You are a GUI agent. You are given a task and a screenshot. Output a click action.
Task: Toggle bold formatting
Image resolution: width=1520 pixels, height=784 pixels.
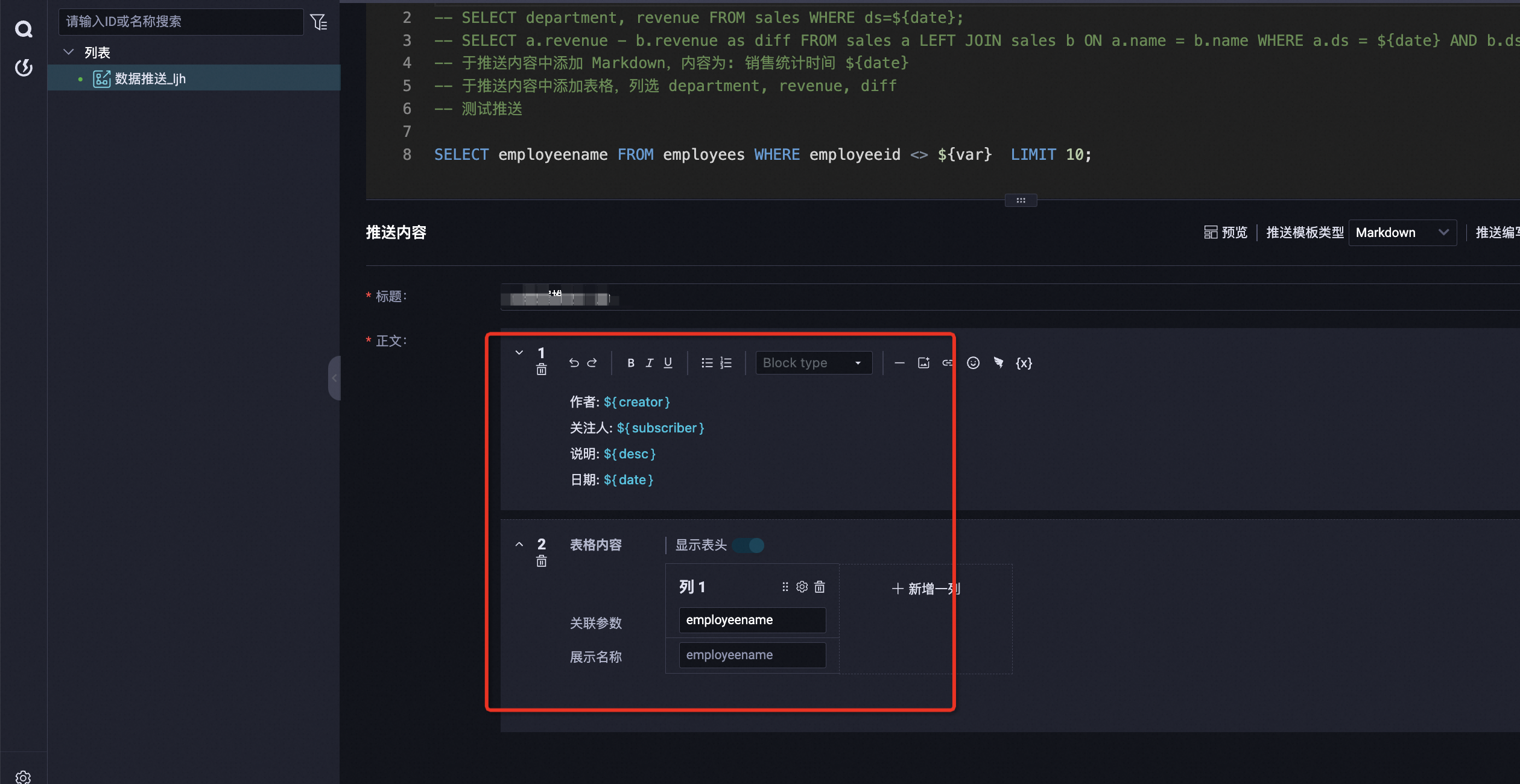[x=630, y=362]
